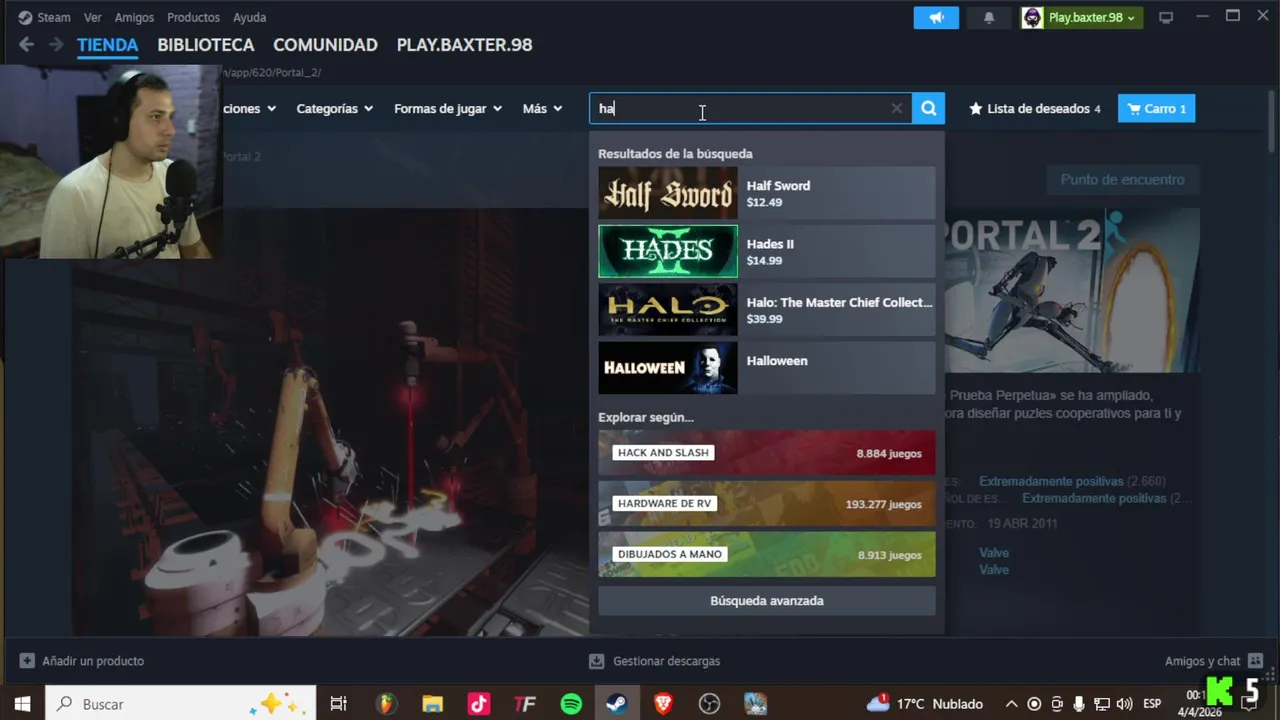This screenshot has height=720, width=1280.
Task: Open the Ver menu
Action: [92, 17]
